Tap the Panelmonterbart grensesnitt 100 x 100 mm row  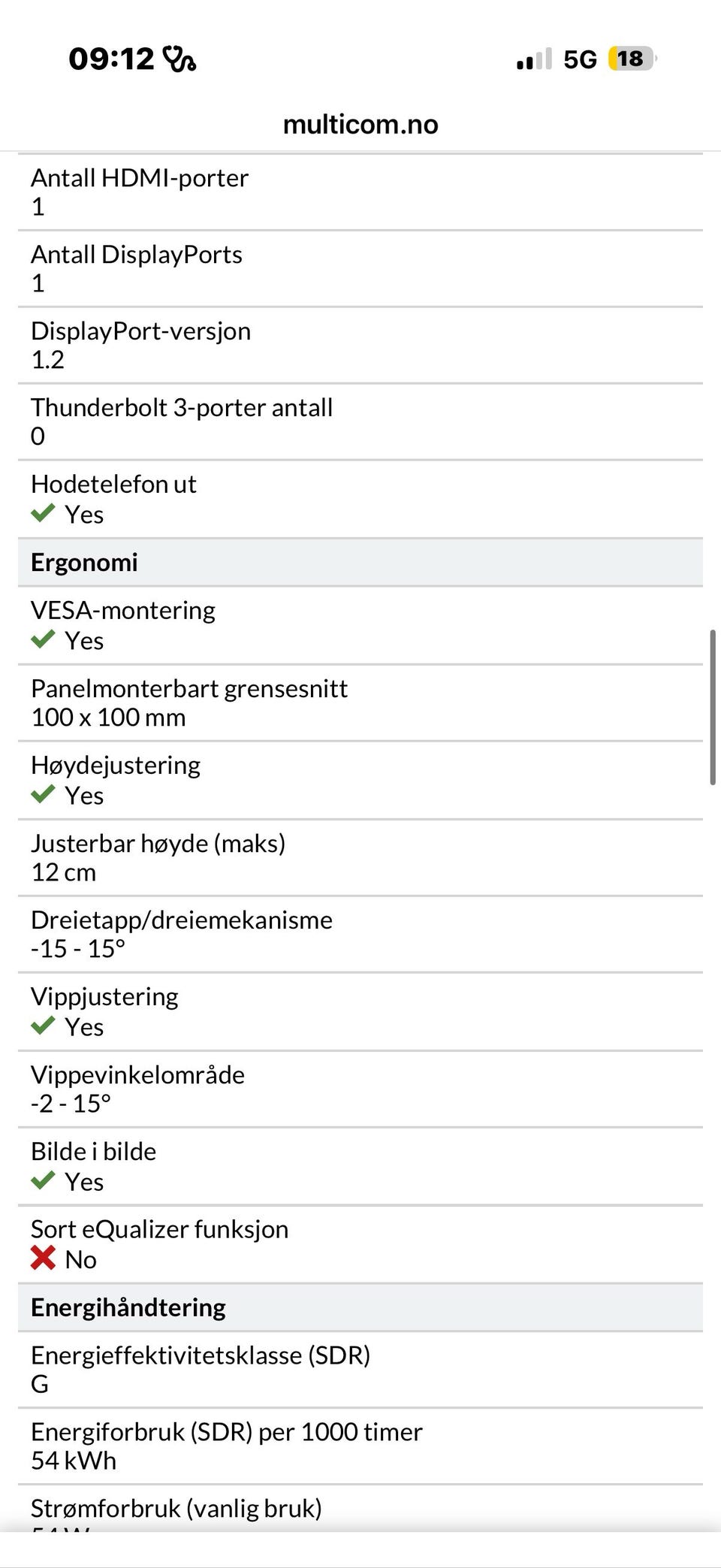[x=360, y=703]
